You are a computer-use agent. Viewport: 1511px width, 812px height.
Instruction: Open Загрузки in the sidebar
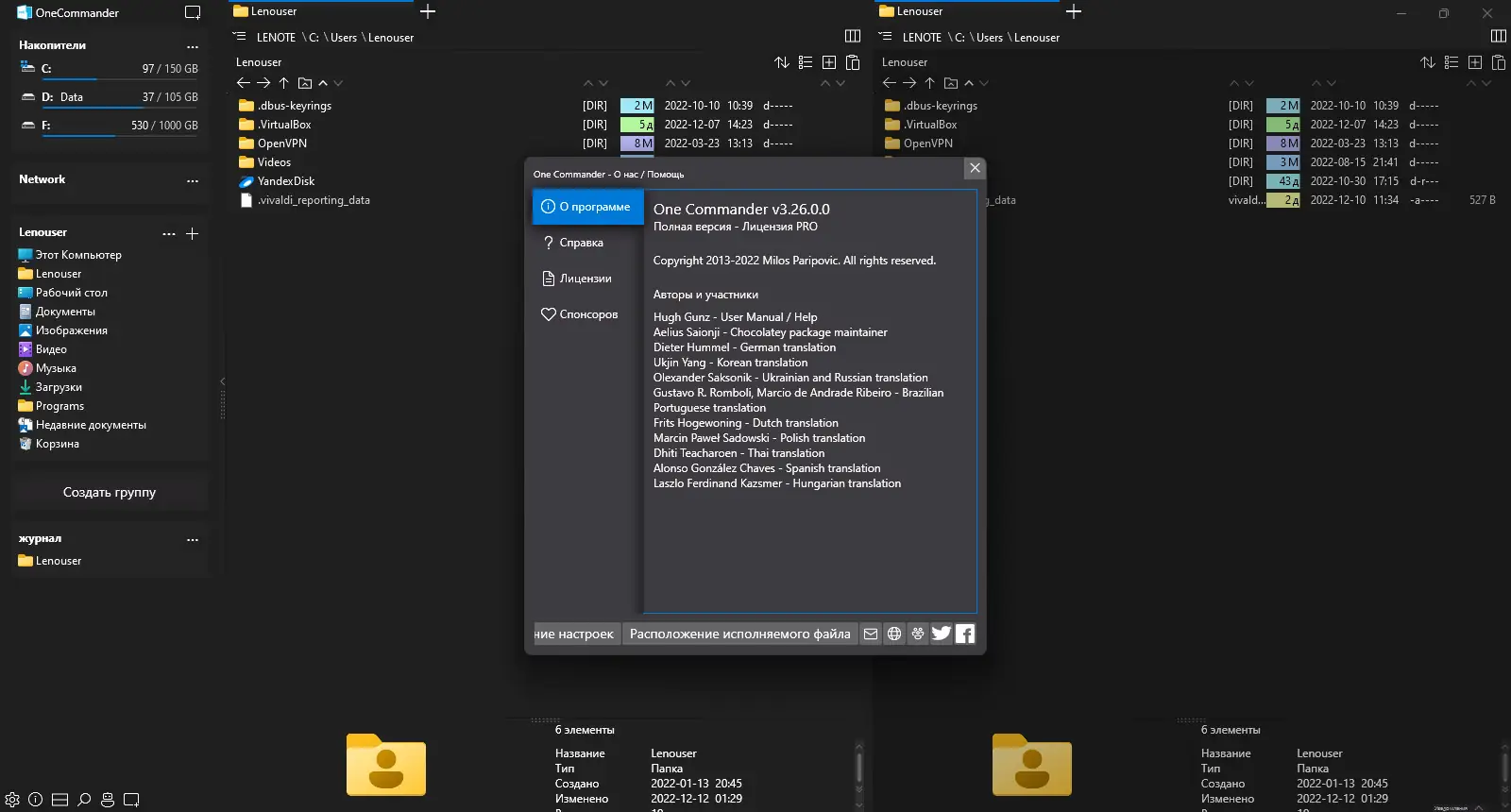(50, 387)
